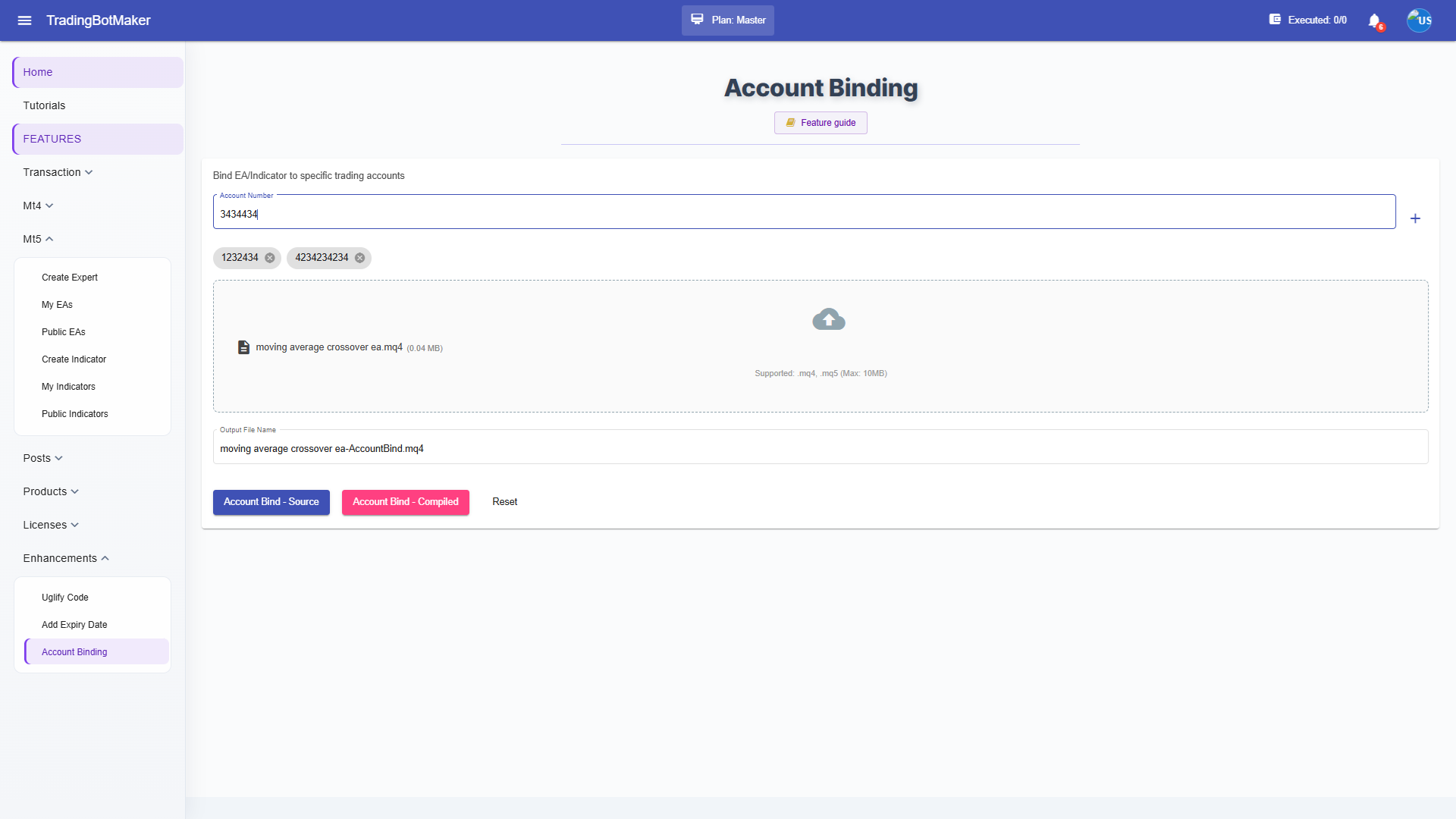Collapse the Mt5 menu
Image resolution: width=1456 pixels, height=819 pixels.
pos(39,239)
